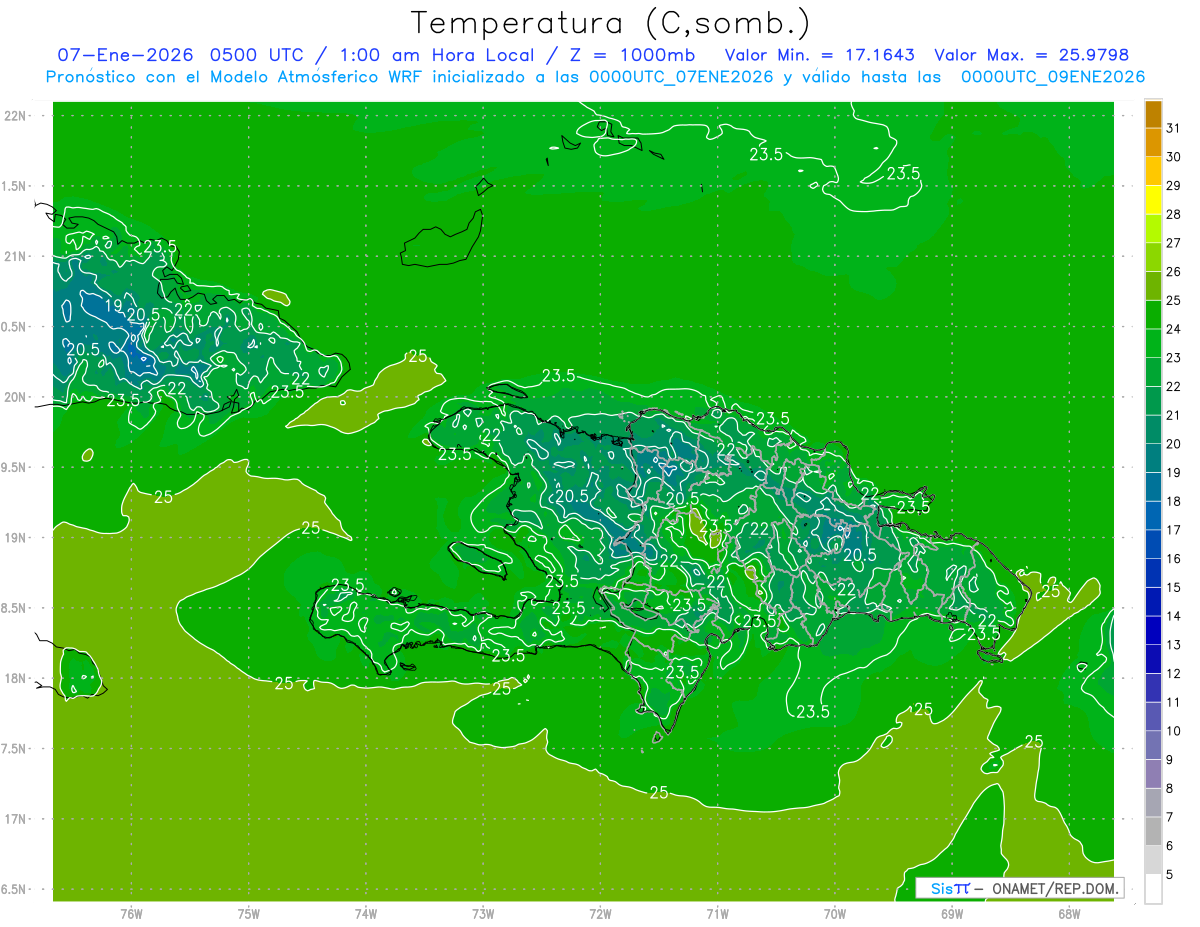Click the '73W' longitude axis label
This screenshot has height=927, width=1200.
click(x=483, y=913)
